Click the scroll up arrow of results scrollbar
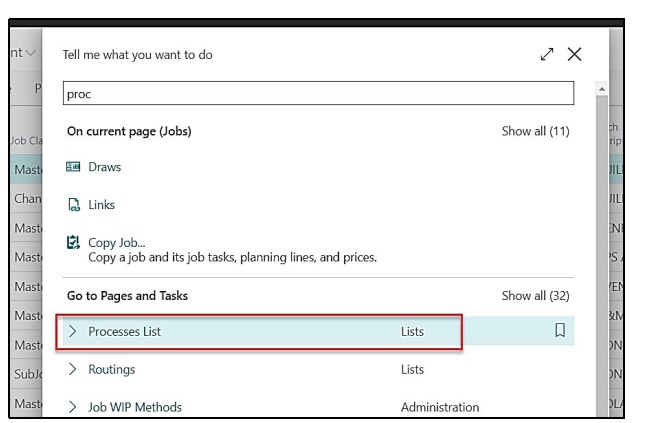 [x=601, y=89]
